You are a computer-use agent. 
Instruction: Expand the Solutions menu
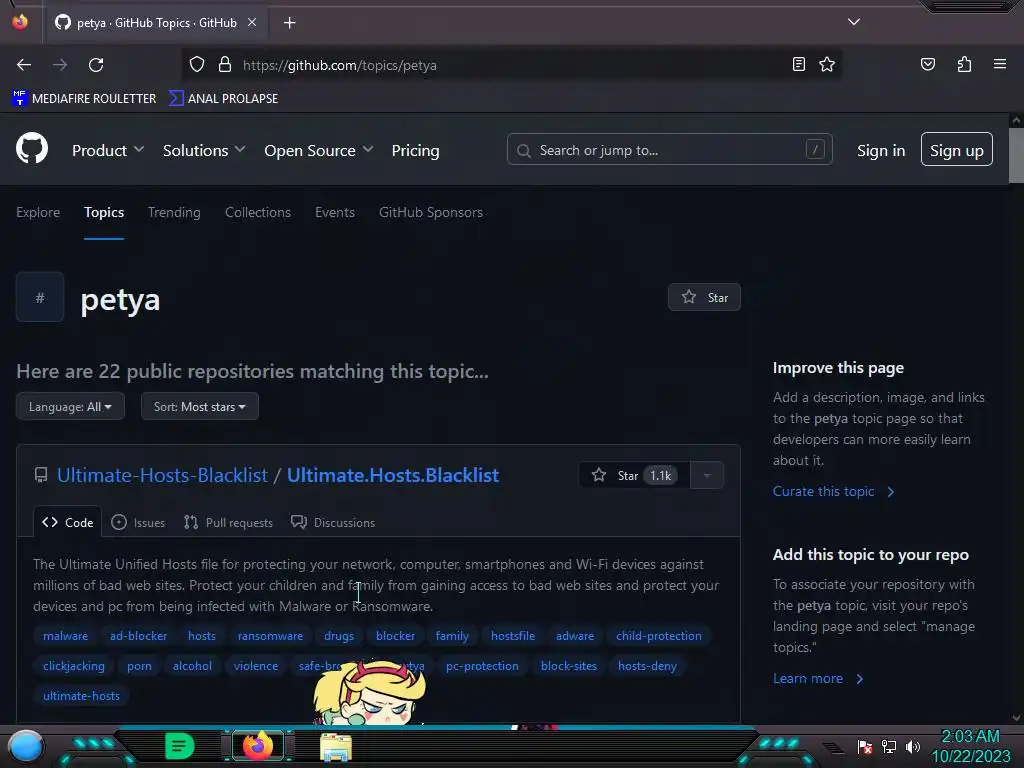point(204,151)
